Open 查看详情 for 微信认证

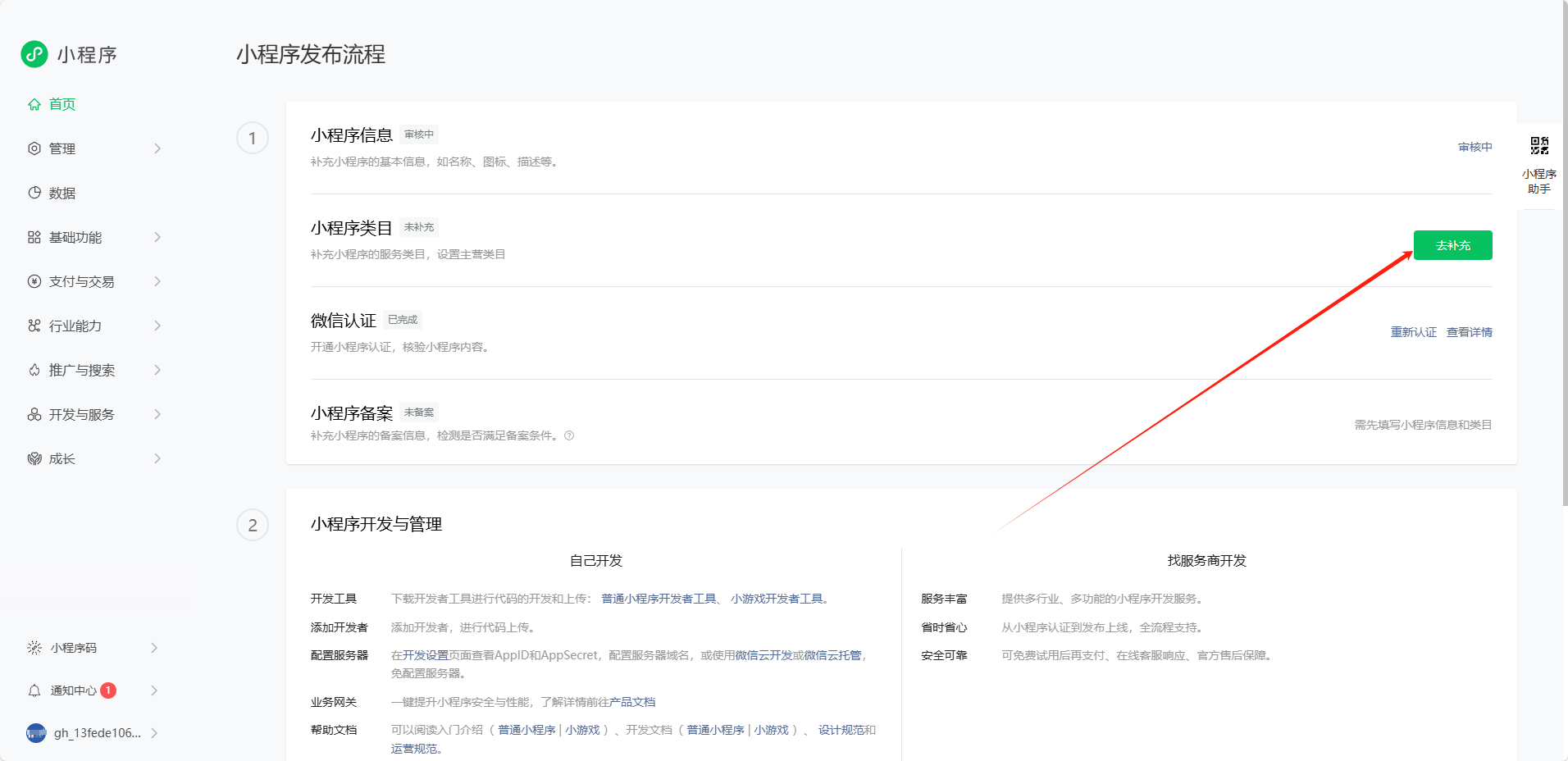click(x=1469, y=331)
